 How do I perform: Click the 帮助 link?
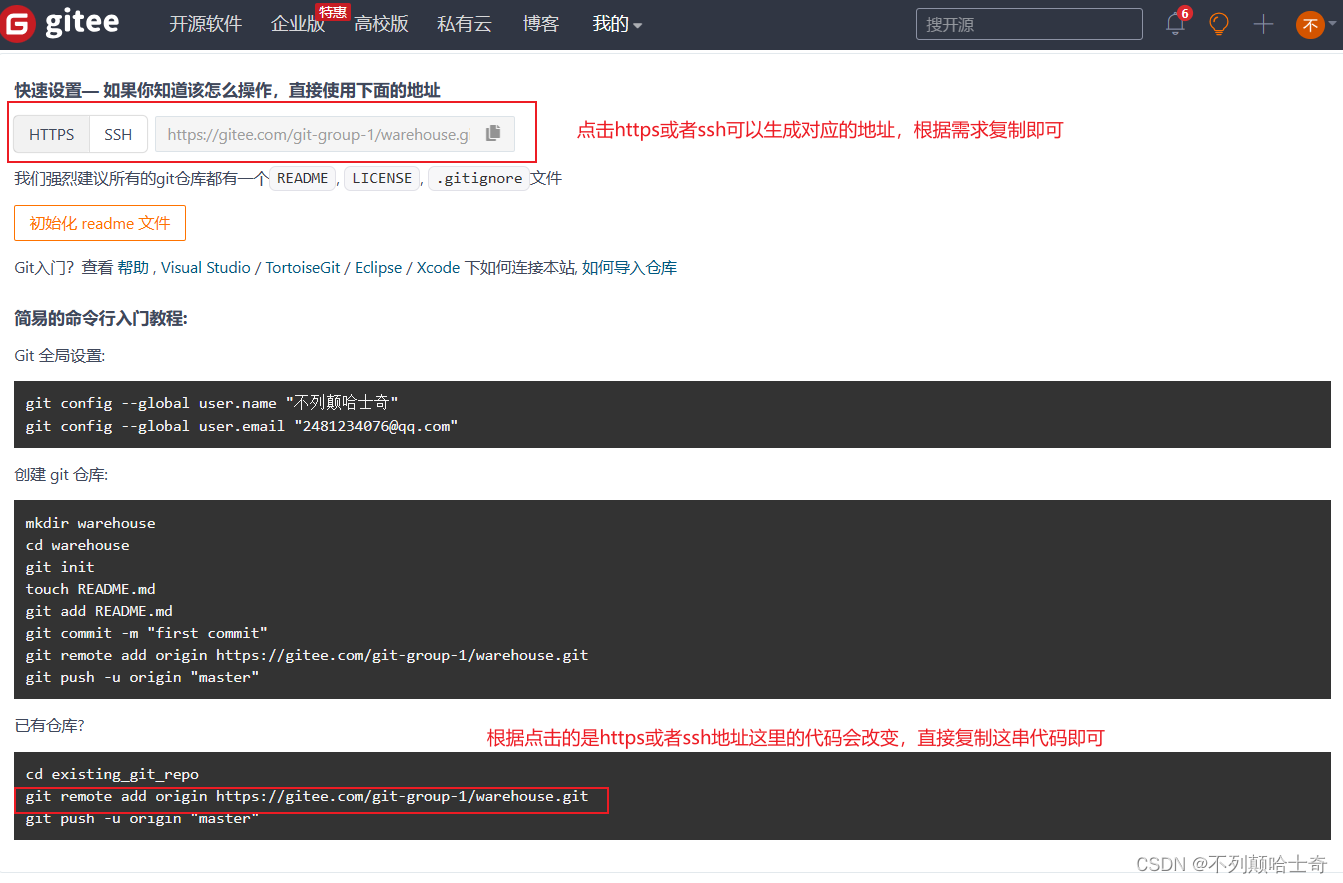[133, 268]
